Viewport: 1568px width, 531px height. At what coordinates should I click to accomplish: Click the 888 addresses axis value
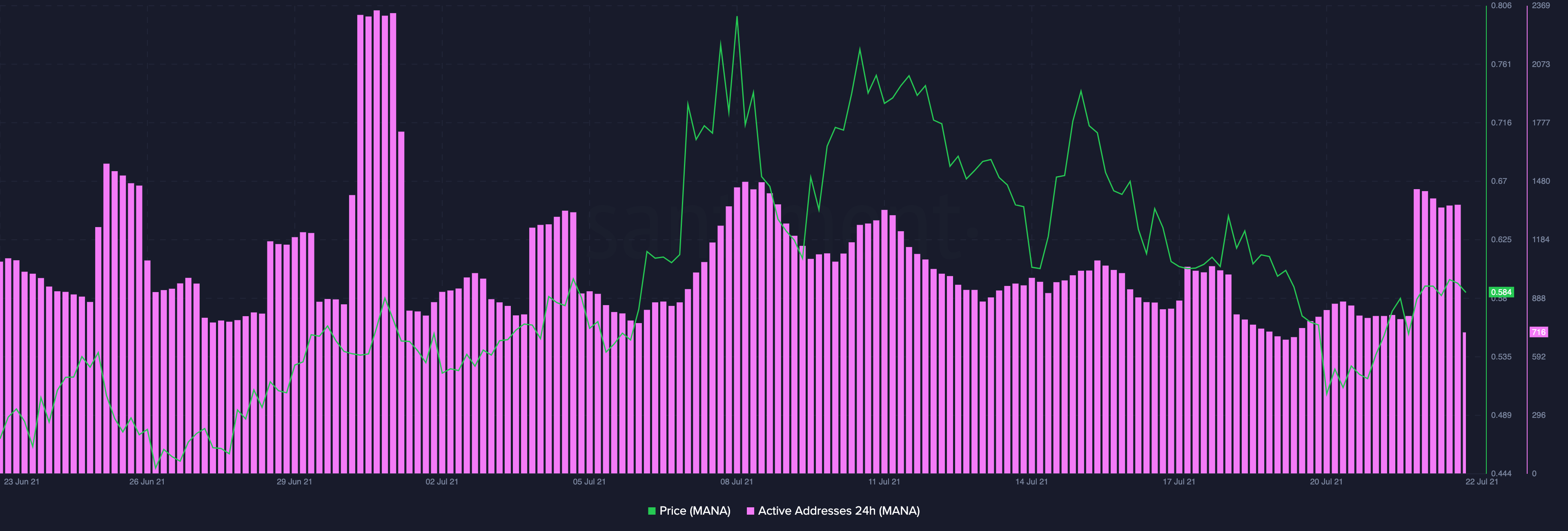[x=1539, y=299]
